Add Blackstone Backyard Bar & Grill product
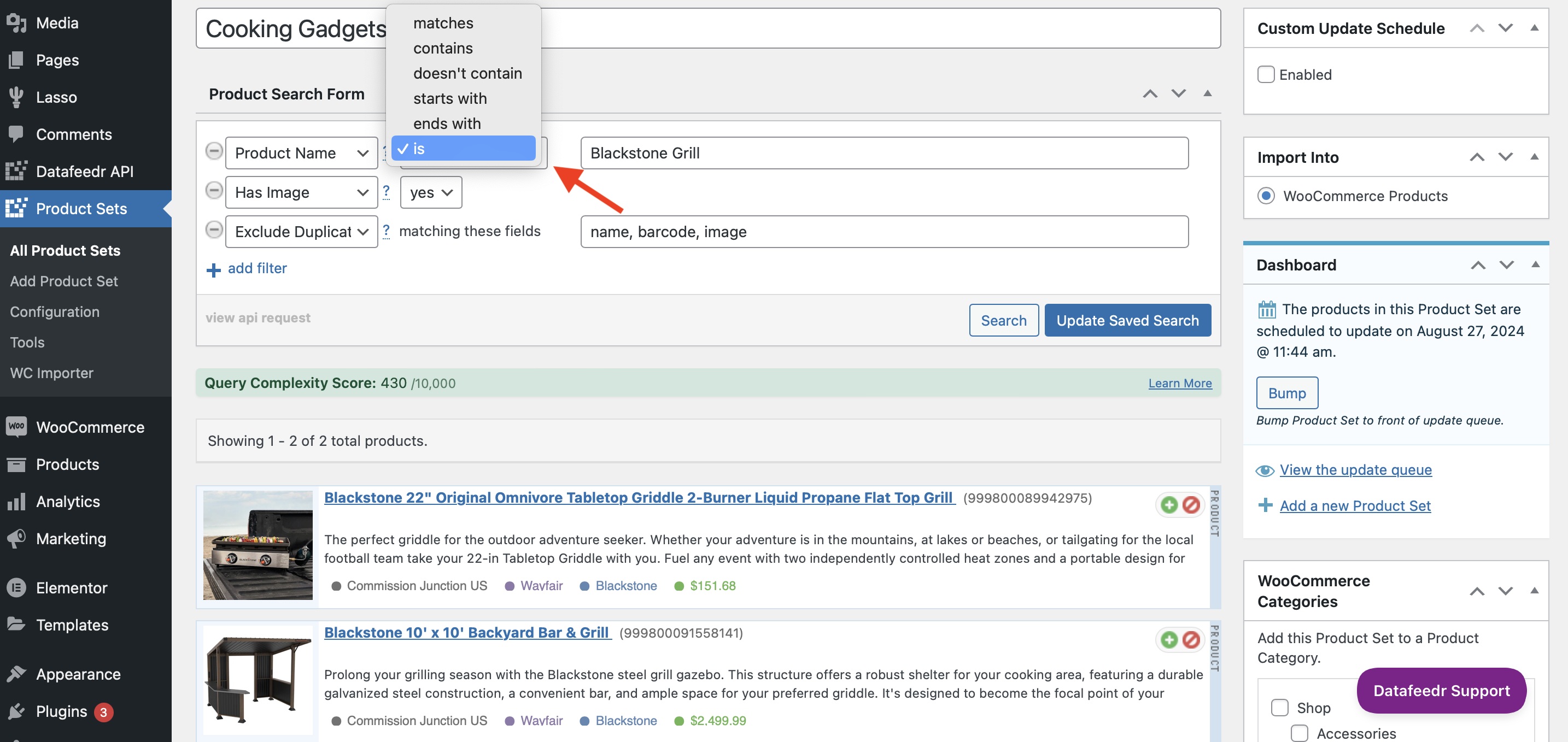1568x742 pixels. 1169,640
